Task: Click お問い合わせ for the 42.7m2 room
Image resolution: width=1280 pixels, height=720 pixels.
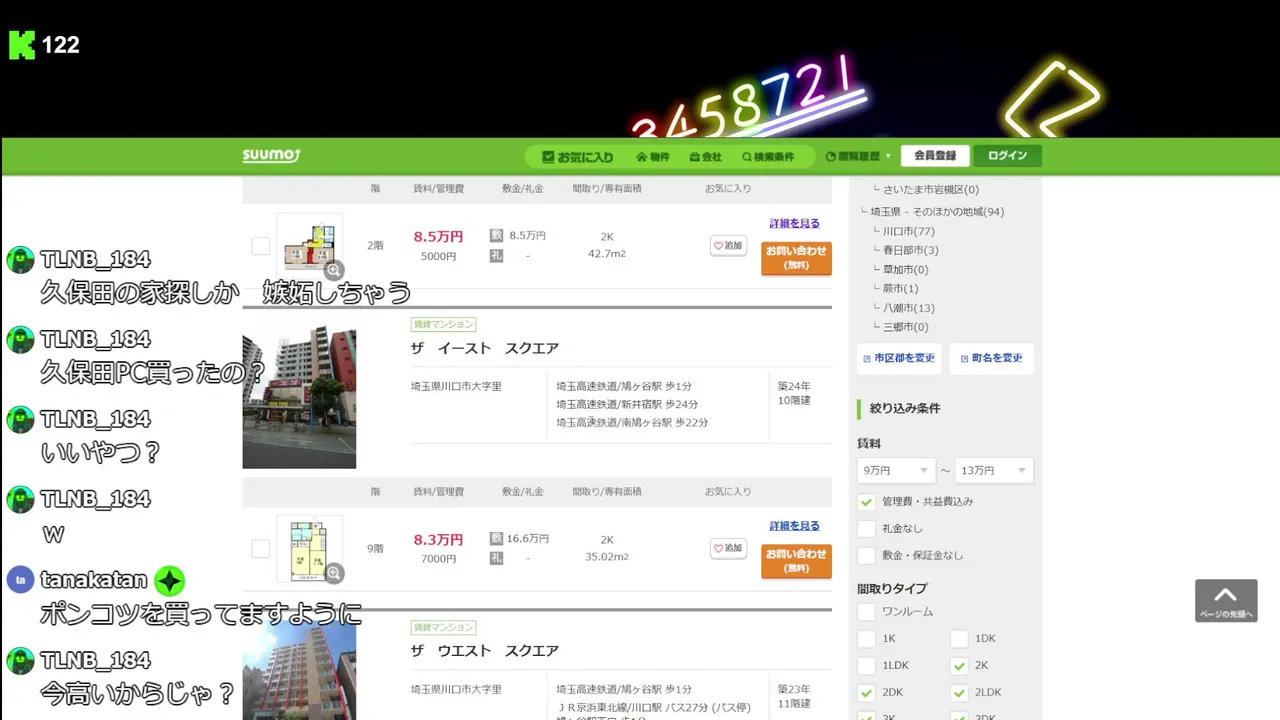Action: pyautogui.click(x=796, y=258)
